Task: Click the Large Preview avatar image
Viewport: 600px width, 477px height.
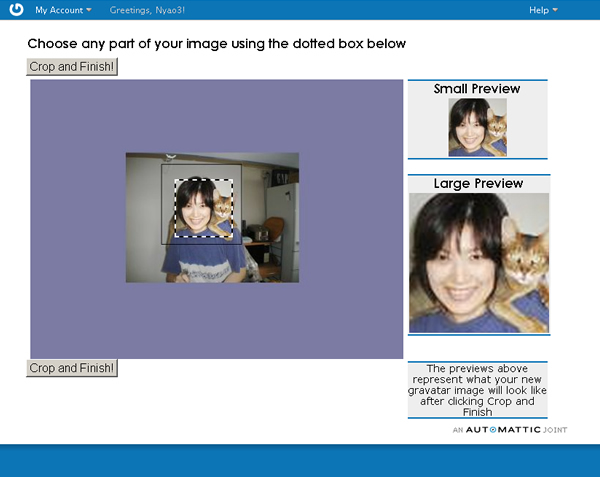Action: pos(478,262)
